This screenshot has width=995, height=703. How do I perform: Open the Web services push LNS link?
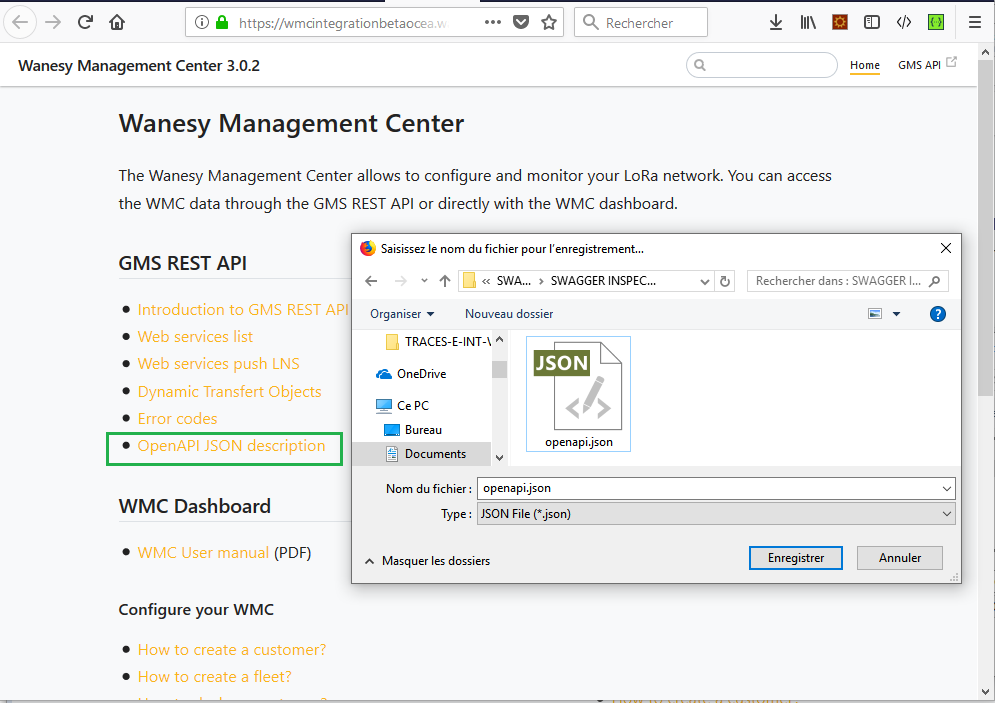click(218, 364)
